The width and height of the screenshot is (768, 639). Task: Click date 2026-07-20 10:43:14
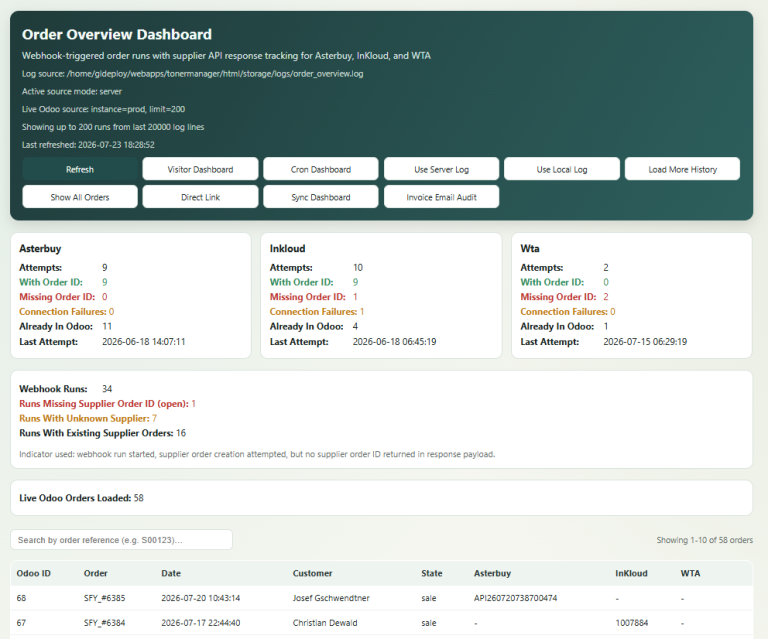click(x=201, y=598)
